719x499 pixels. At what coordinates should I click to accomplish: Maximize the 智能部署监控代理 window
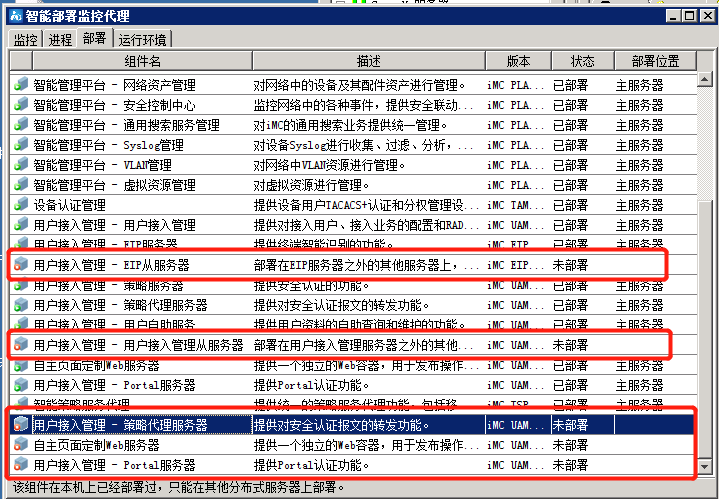click(689, 16)
